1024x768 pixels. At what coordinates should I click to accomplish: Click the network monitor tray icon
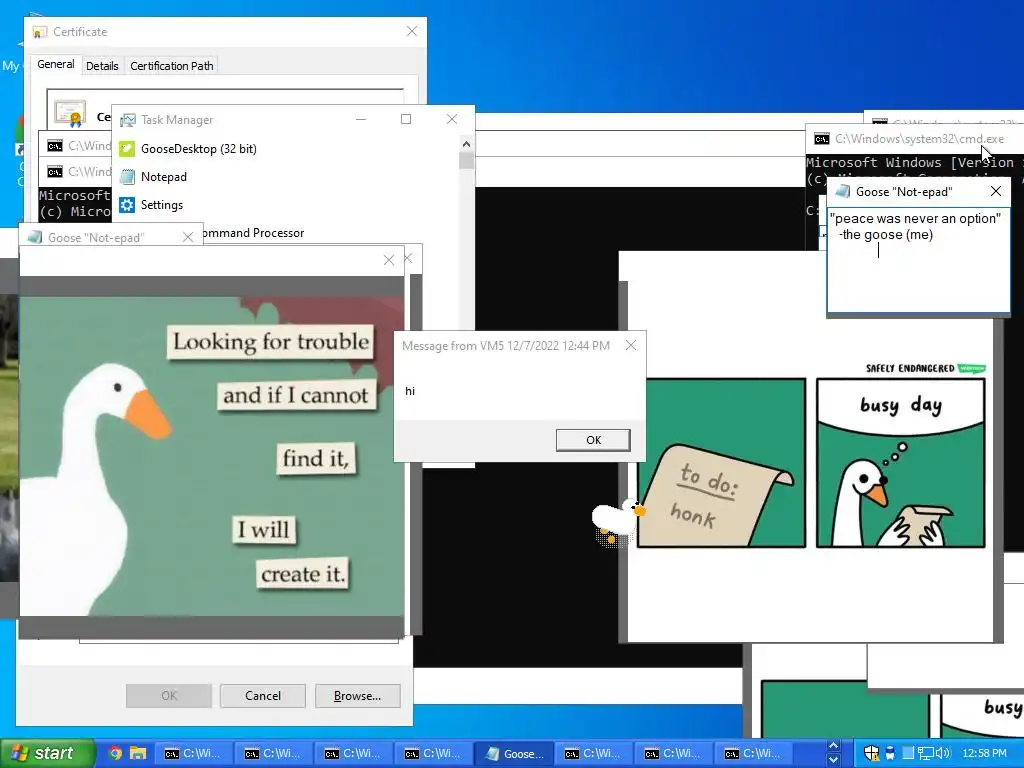coord(925,753)
